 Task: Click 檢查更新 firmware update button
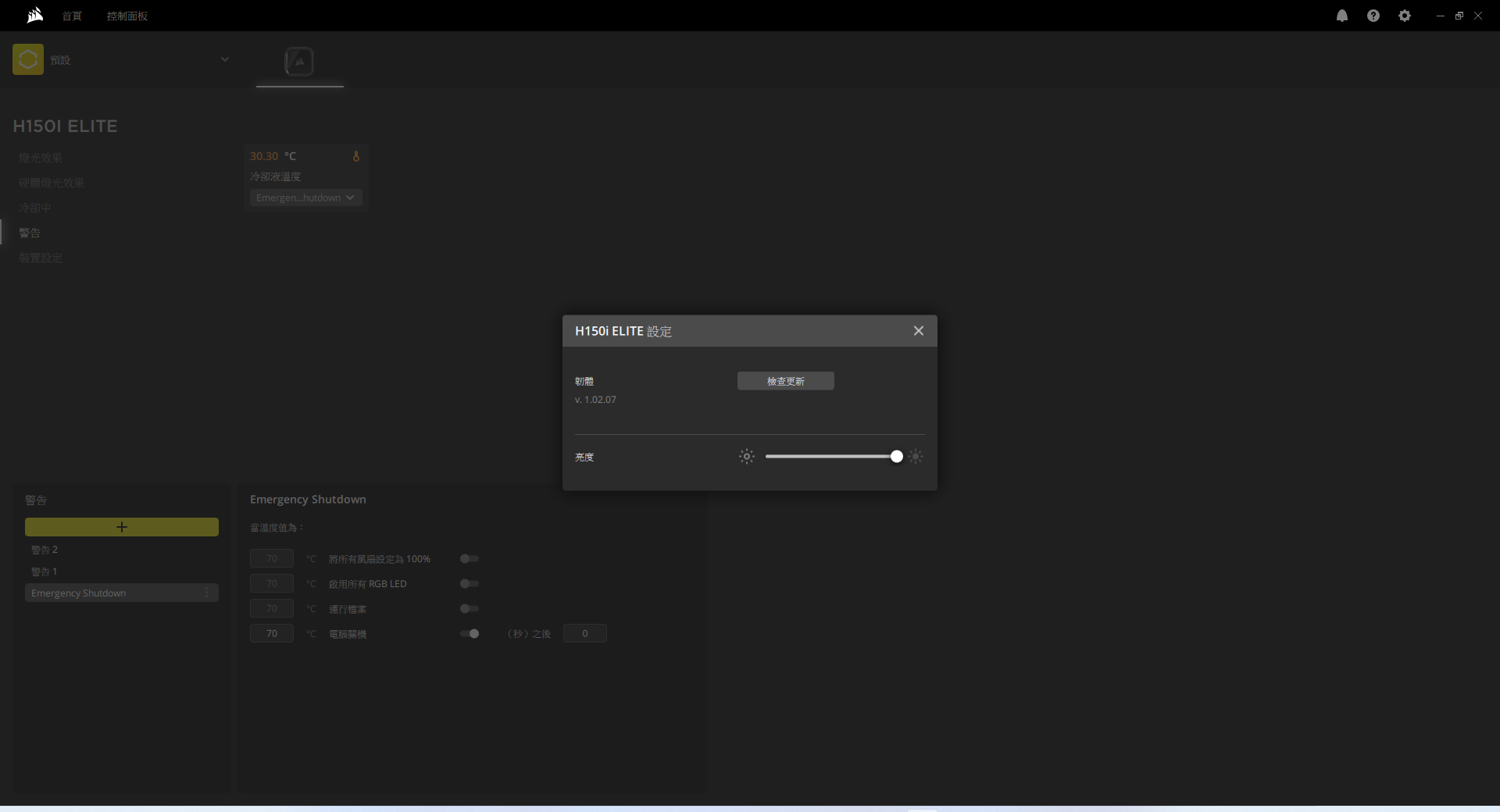click(786, 381)
